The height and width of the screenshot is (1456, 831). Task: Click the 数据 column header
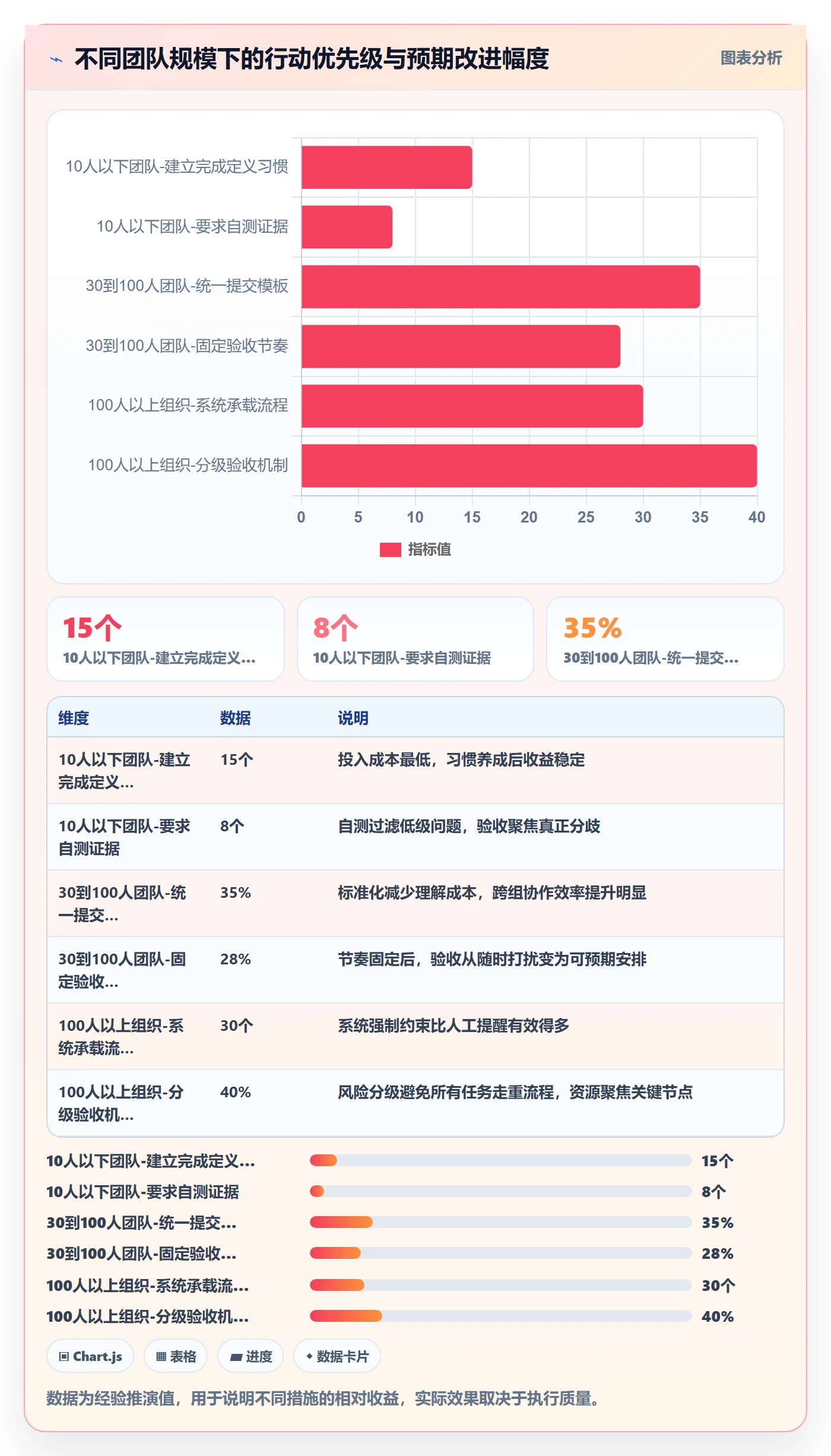click(x=236, y=718)
